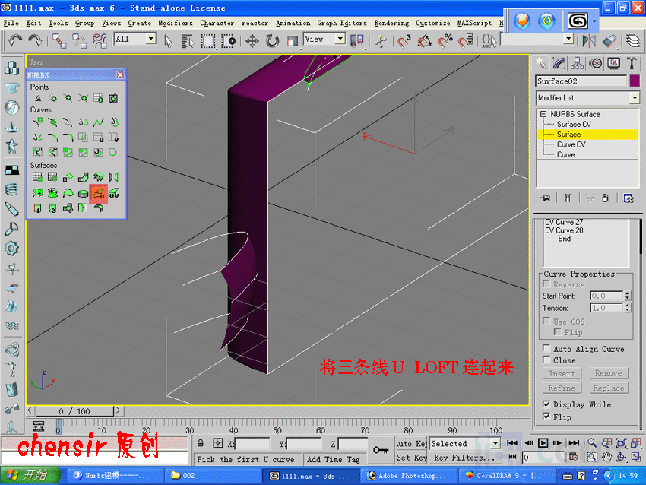Select the Select and Link tool
The width and height of the screenshot is (646, 485).
point(59,40)
